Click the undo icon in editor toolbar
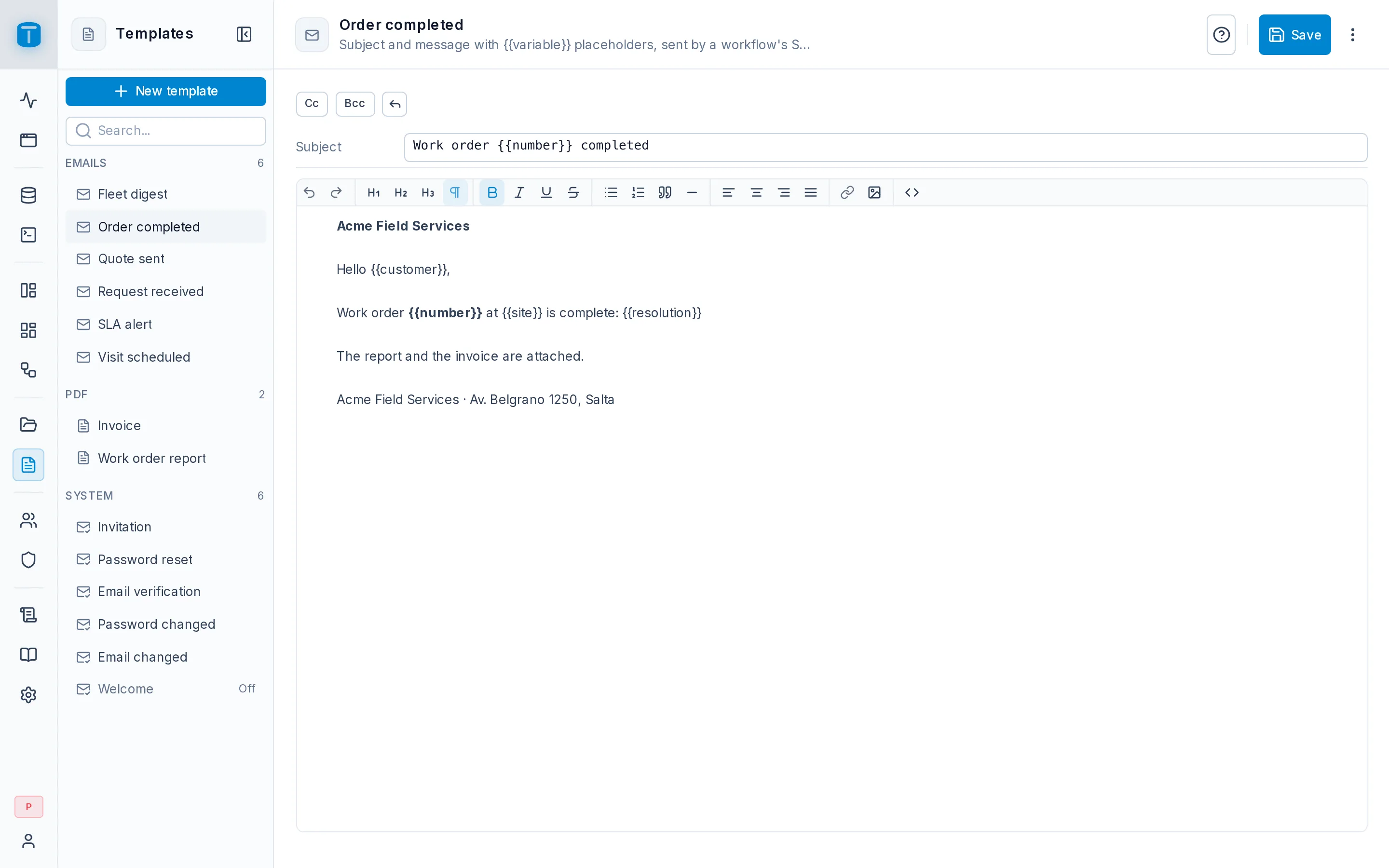The image size is (1389, 868). point(309,193)
